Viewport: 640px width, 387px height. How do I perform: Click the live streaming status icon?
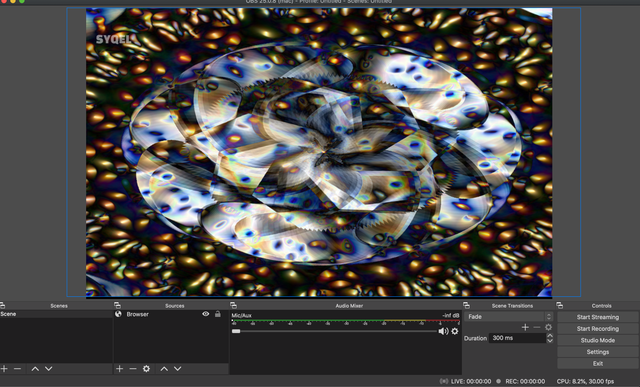coord(444,381)
